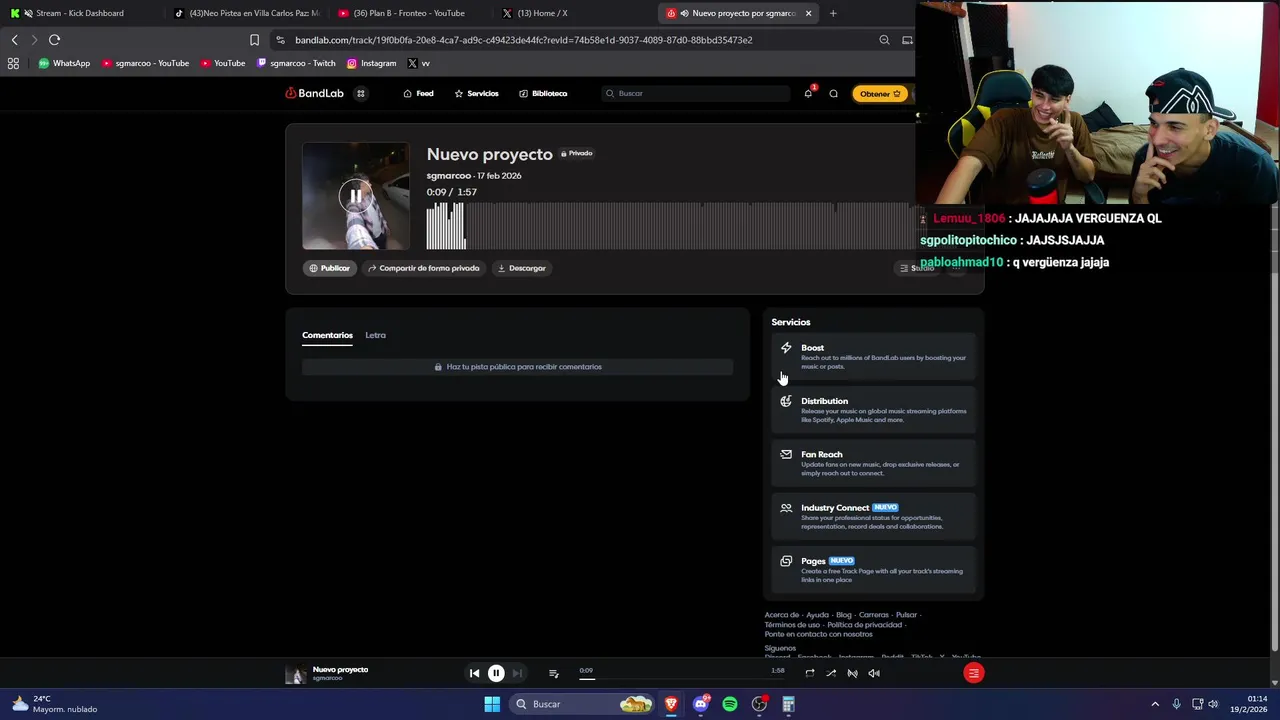The image size is (1280, 720).
Task: Open the Pages service card title
Action: [x=813, y=561]
